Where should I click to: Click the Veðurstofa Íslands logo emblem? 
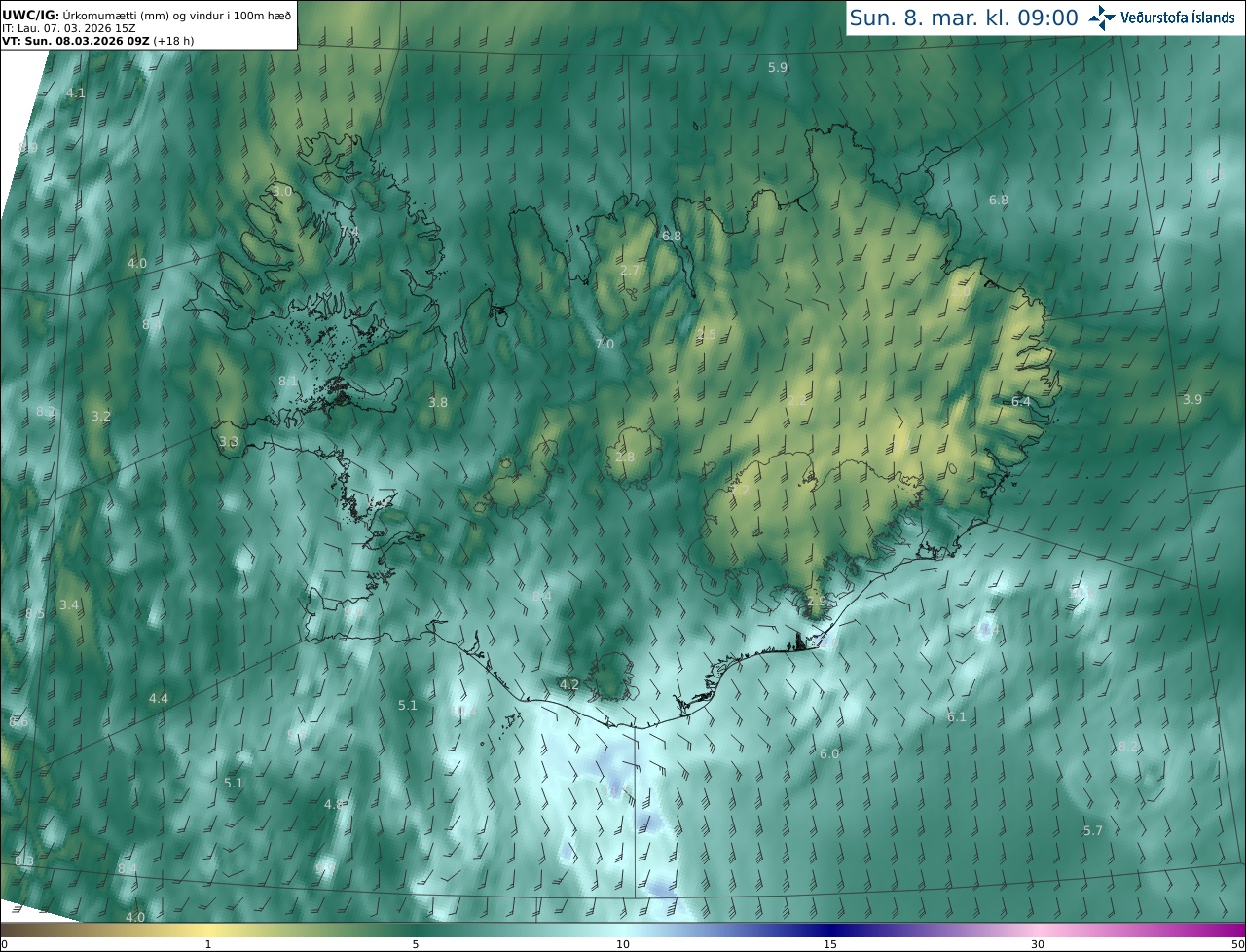click(1102, 18)
